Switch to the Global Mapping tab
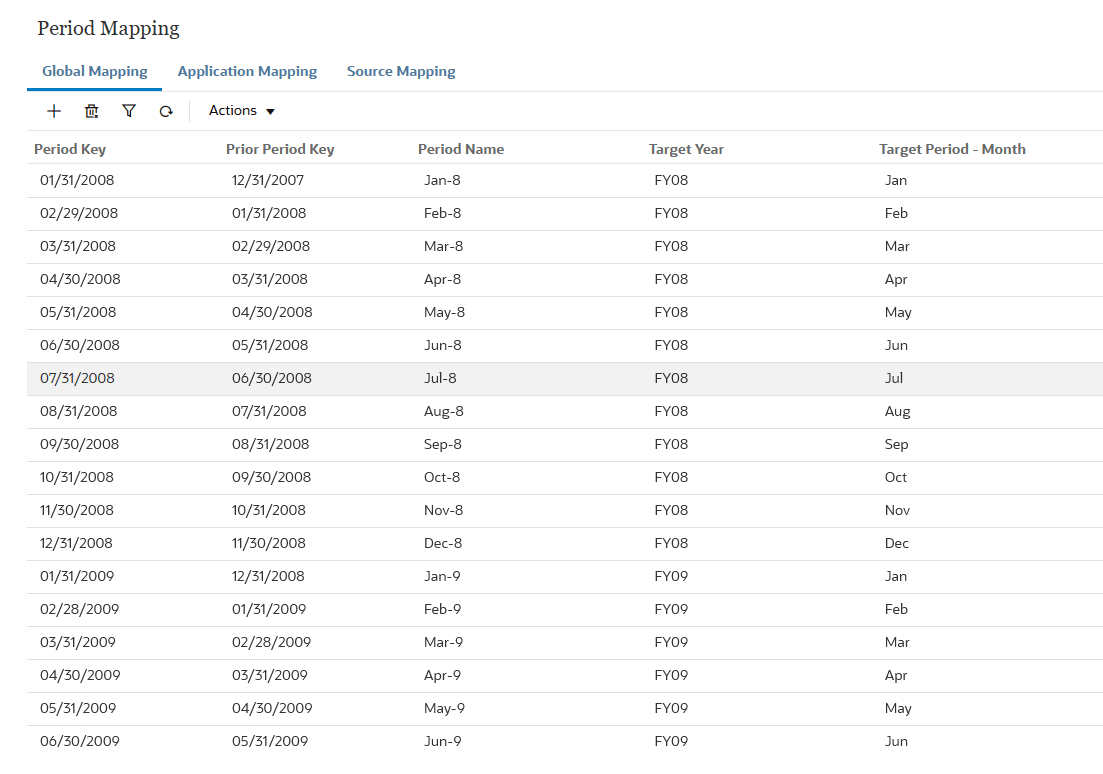Image resolution: width=1103 pixels, height=774 pixels. [95, 72]
